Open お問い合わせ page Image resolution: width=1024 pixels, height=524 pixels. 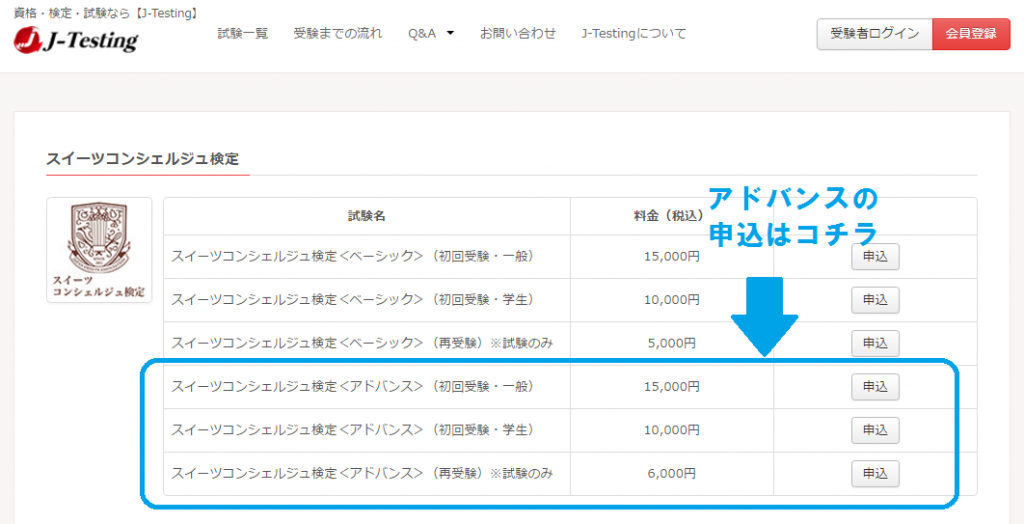(518, 33)
